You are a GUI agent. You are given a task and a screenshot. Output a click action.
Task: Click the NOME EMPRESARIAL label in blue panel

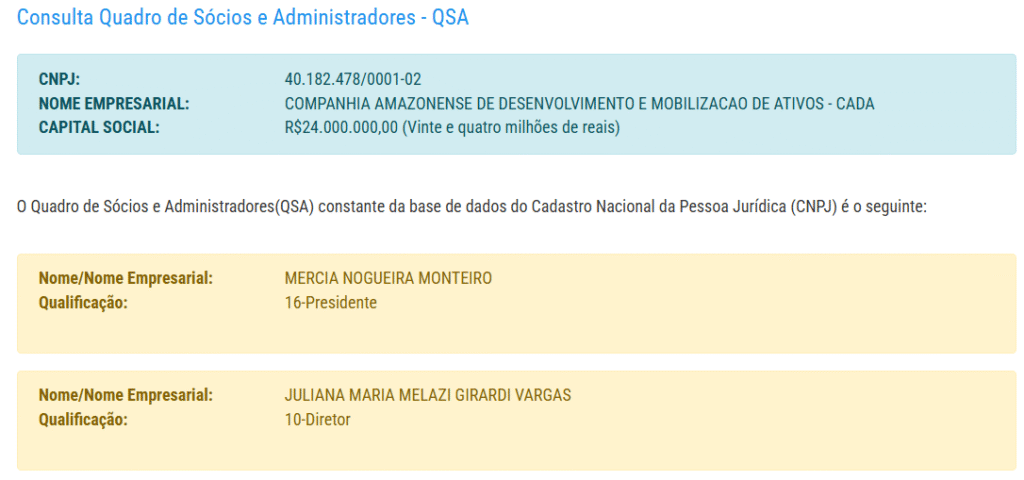[114, 103]
